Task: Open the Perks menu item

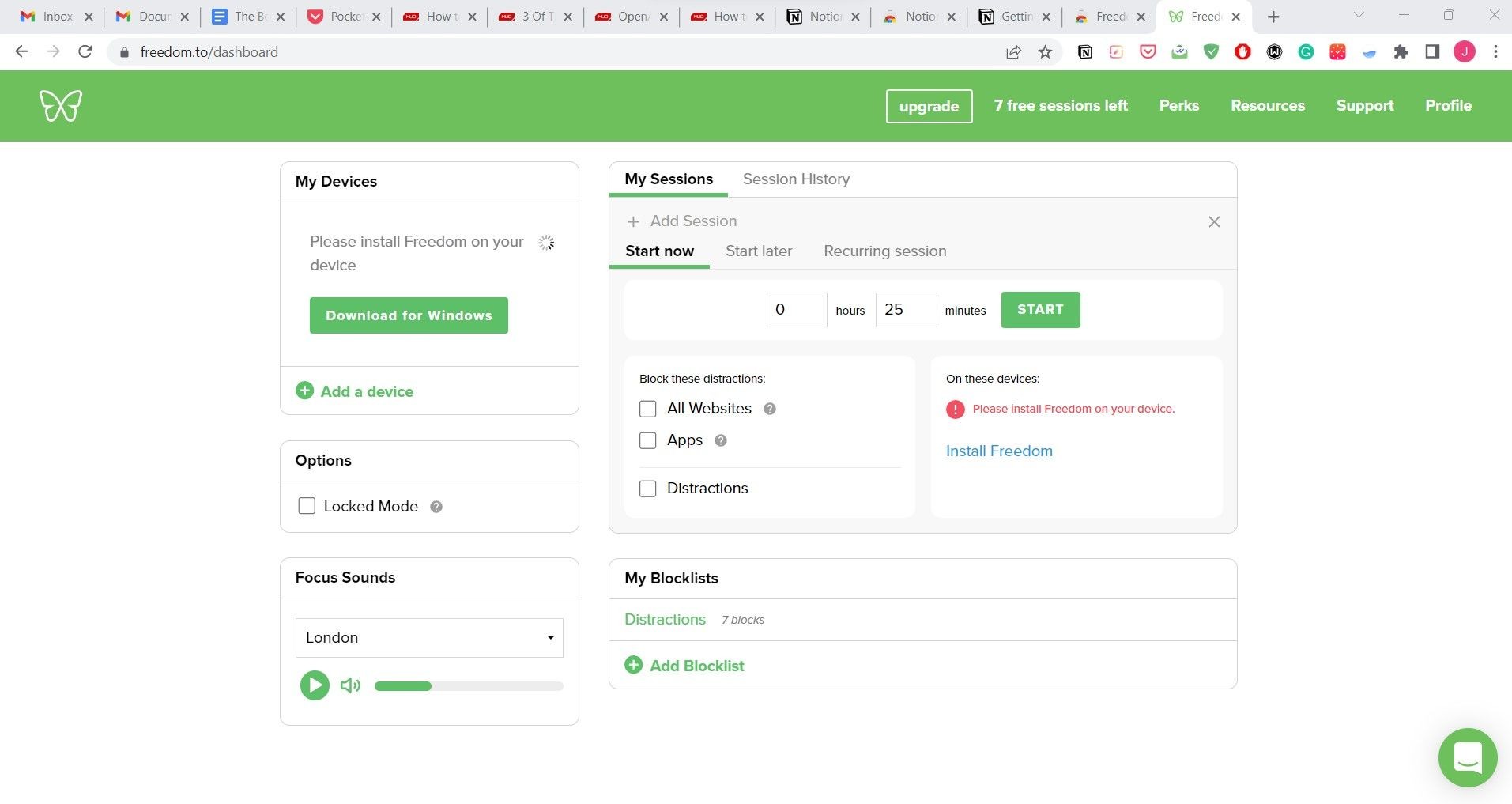Action: coord(1178,106)
